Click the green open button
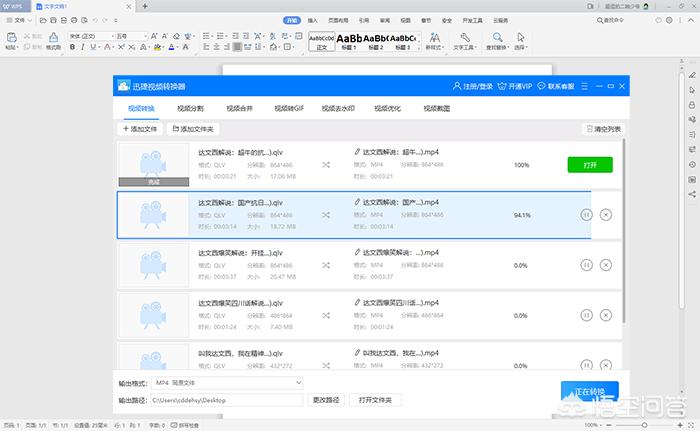700x431 pixels. [590, 165]
